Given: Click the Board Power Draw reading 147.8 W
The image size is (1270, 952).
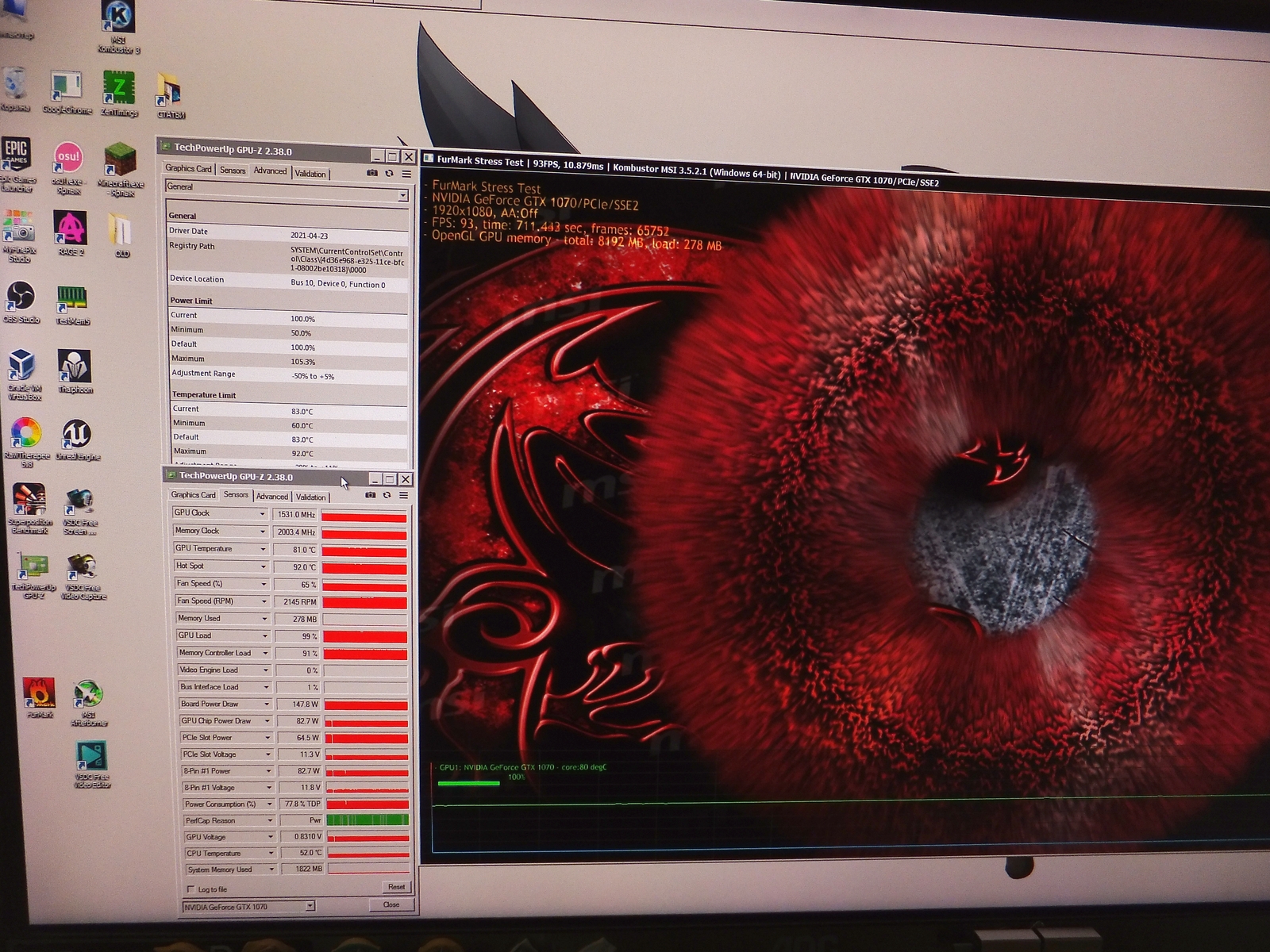Looking at the screenshot, I should pyautogui.click(x=298, y=704).
